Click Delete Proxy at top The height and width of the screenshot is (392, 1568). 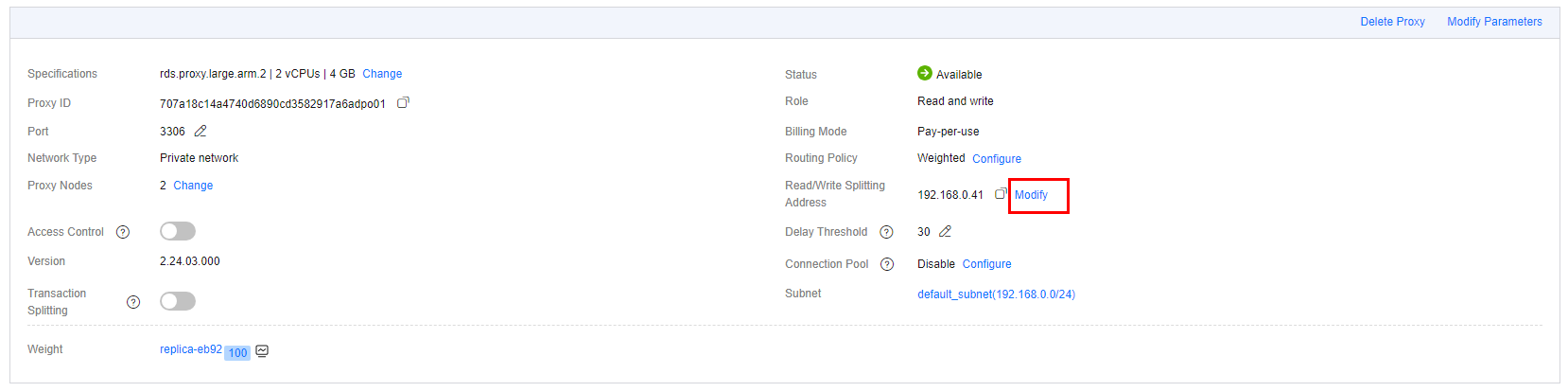(x=1392, y=22)
